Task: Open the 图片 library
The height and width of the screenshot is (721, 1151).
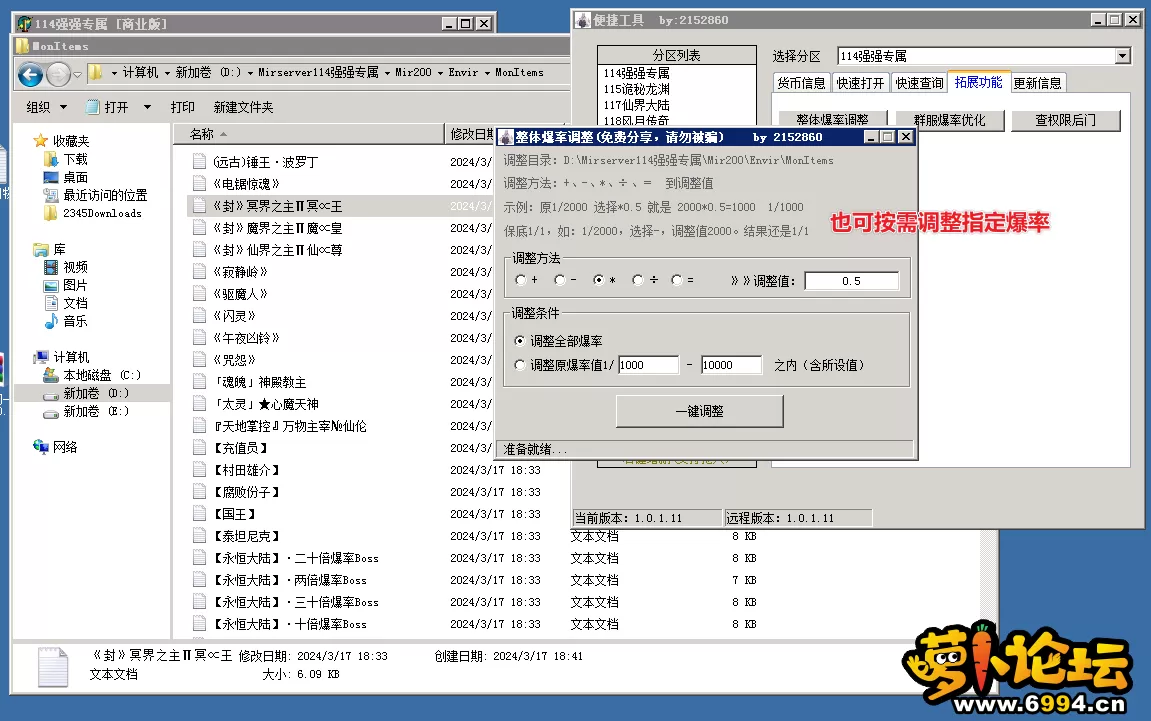Action: click(x=75, y=285)
